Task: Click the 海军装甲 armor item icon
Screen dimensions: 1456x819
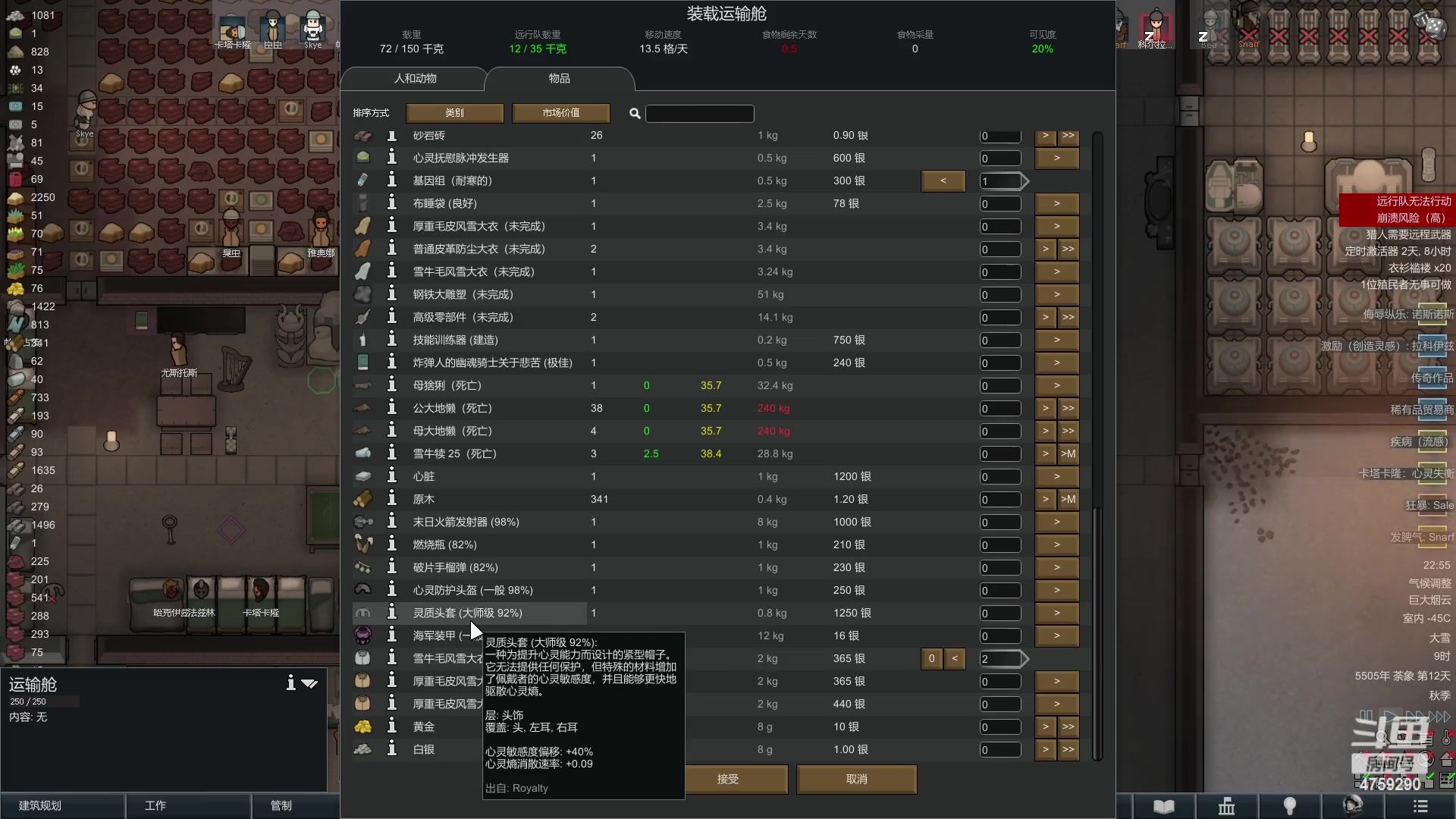Action: click(x=363, y=635)
